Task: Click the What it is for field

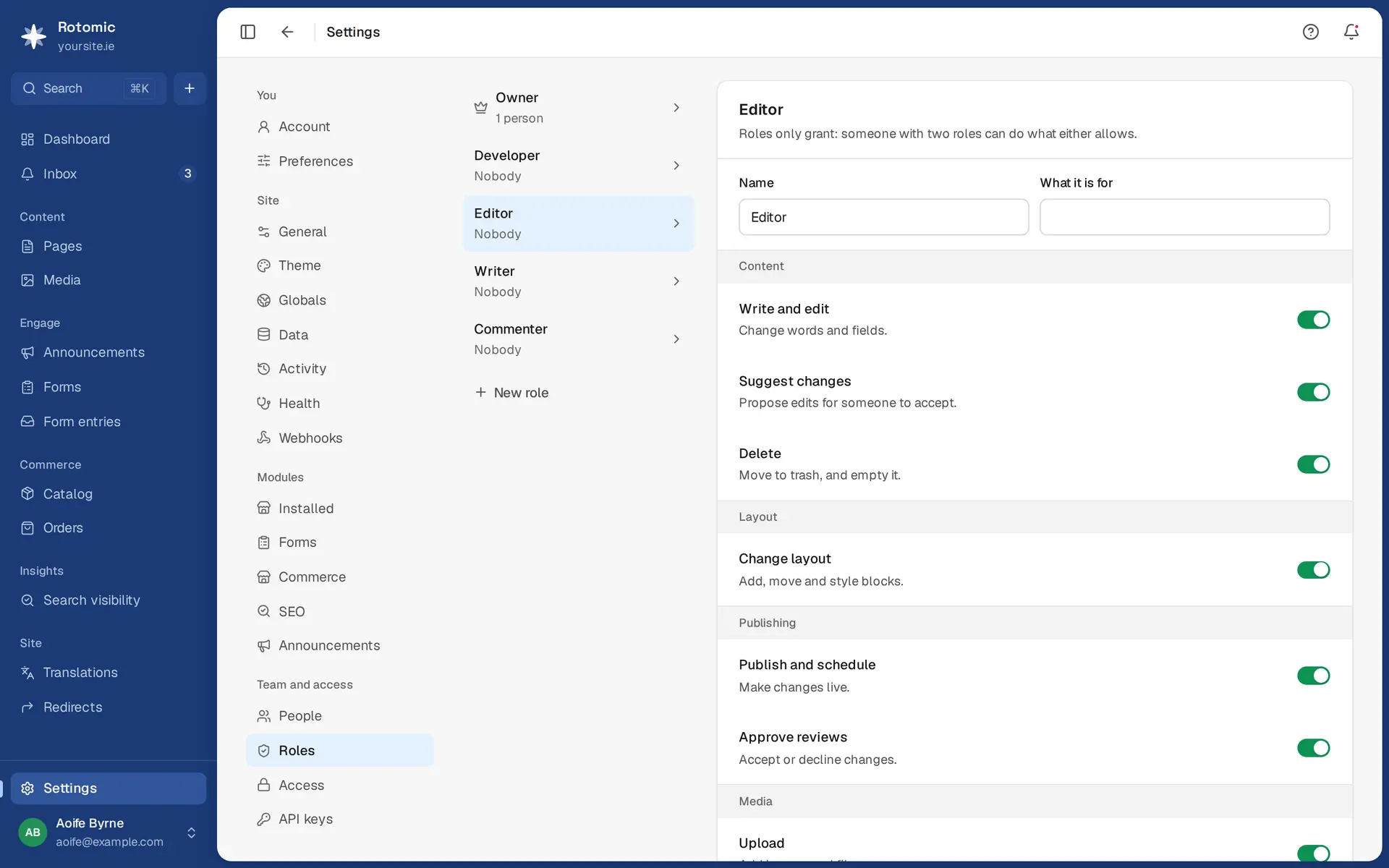Action: pyautogui.click(x=1184, y=217)
